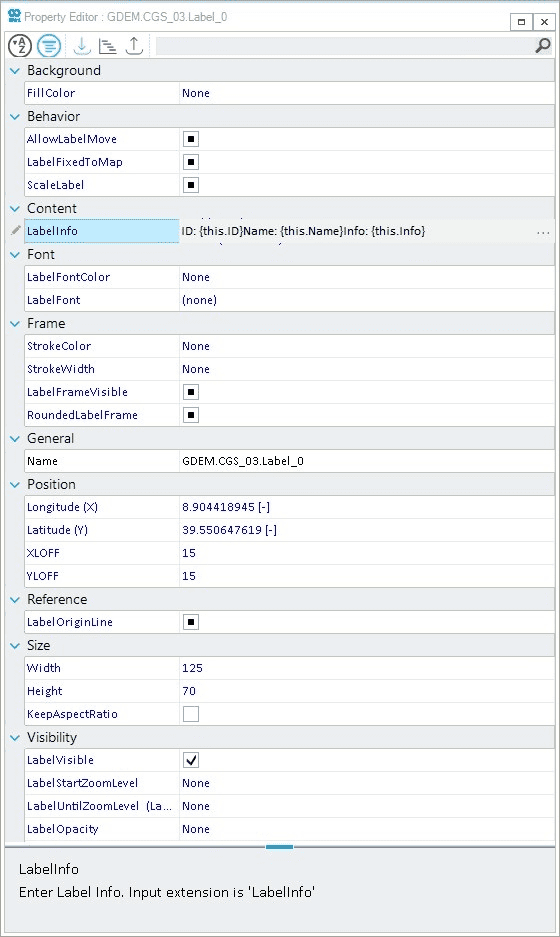Click the description pane splitter handle

point(280,847)
